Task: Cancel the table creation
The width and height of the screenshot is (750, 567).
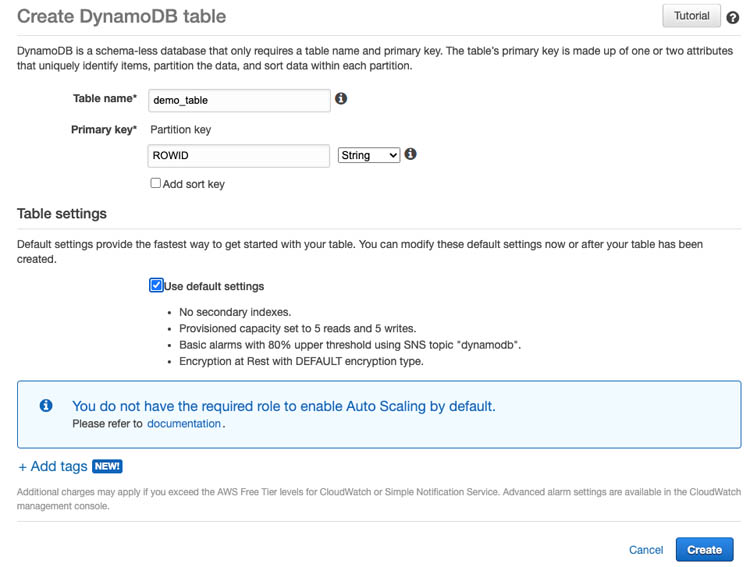Action: (x=646, y=550)
